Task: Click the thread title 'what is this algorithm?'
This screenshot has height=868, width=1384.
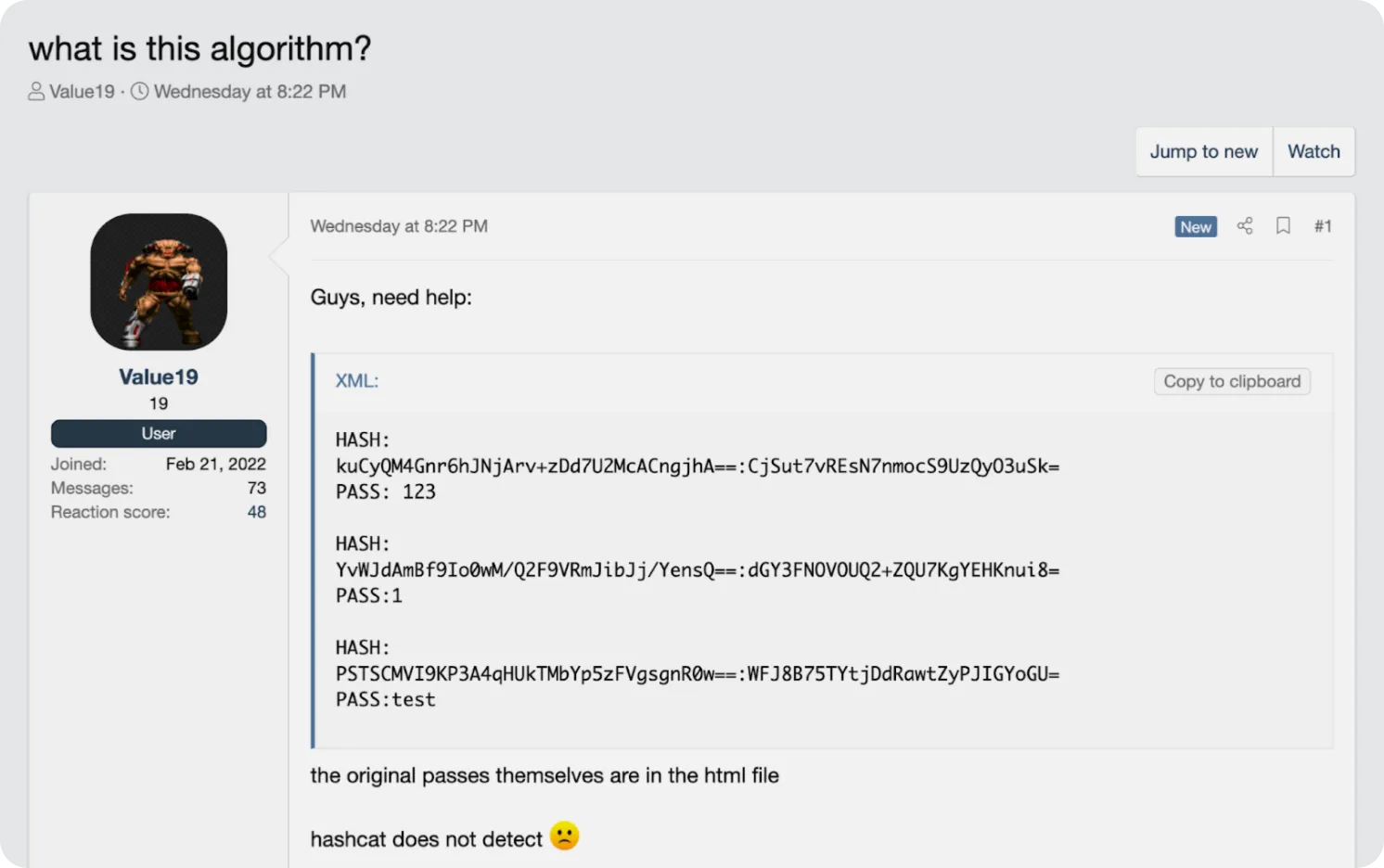Action: point(199,48)
